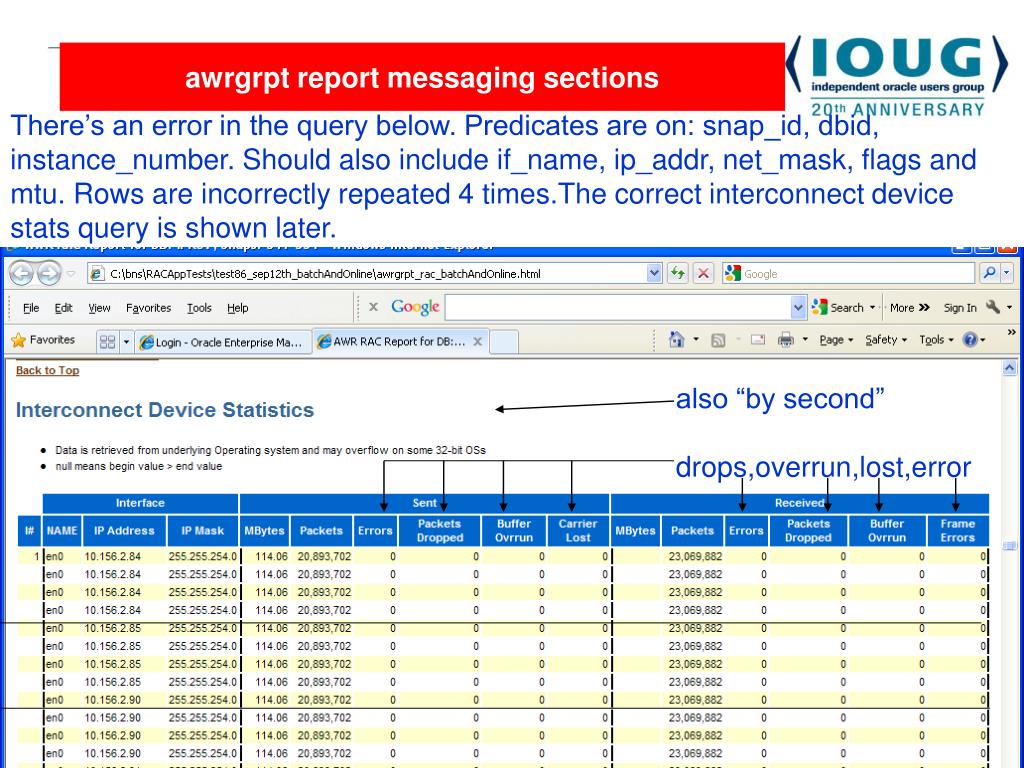Image resolution: width=1024 pixels, height=768 pixels.
Task: Click the Interconnect Device Statistics heading
Action: (165, 409)
